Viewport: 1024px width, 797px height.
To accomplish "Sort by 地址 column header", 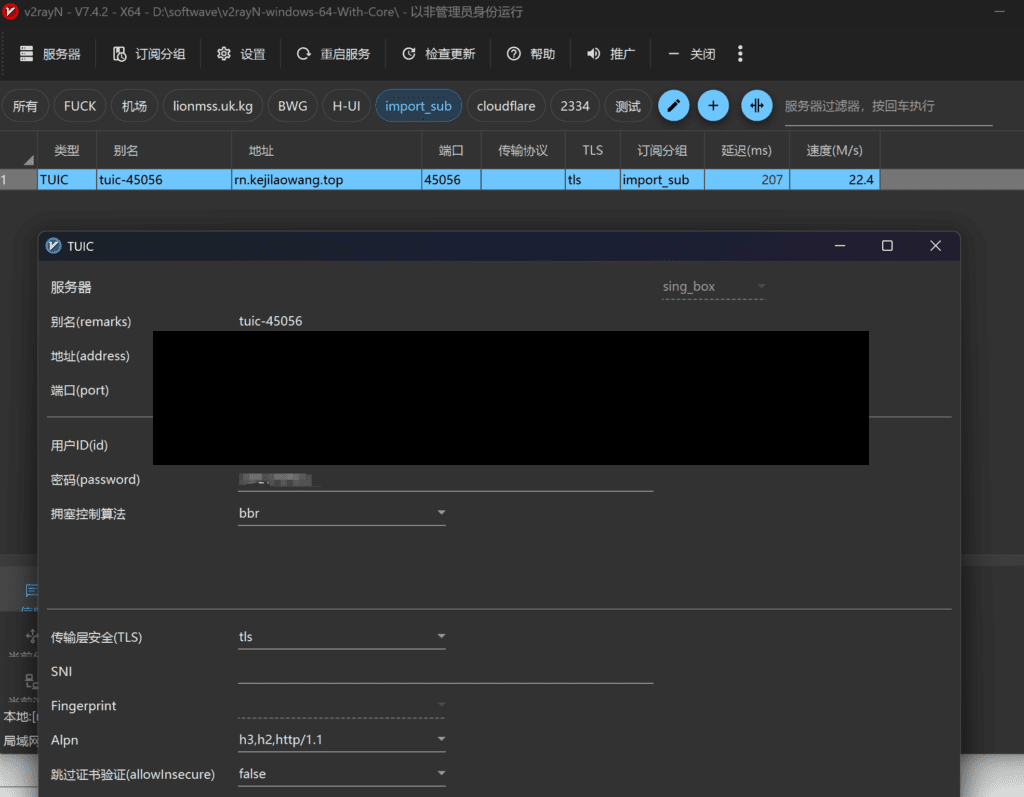I will point(327,150).
